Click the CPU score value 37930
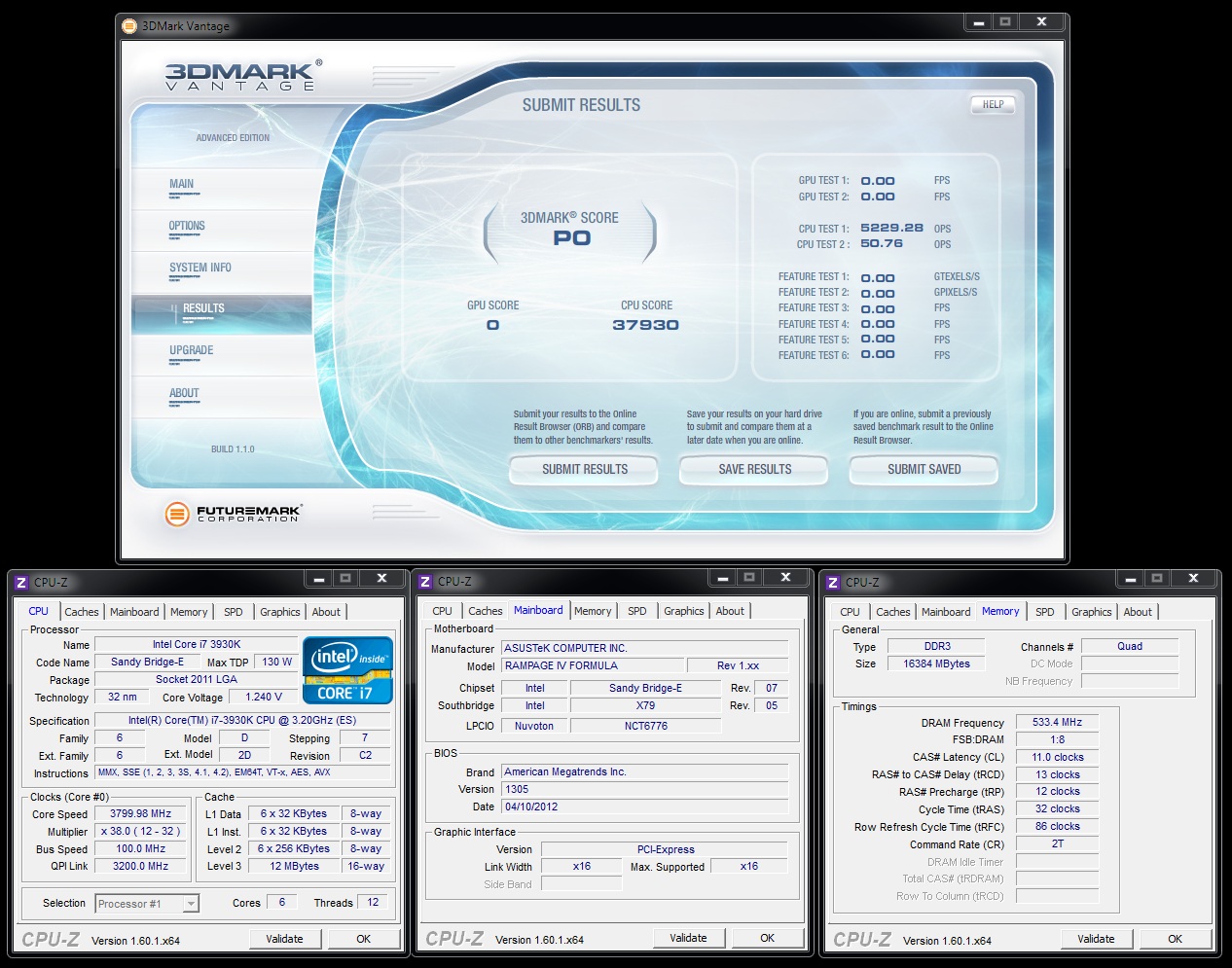 tap(646, 325)
